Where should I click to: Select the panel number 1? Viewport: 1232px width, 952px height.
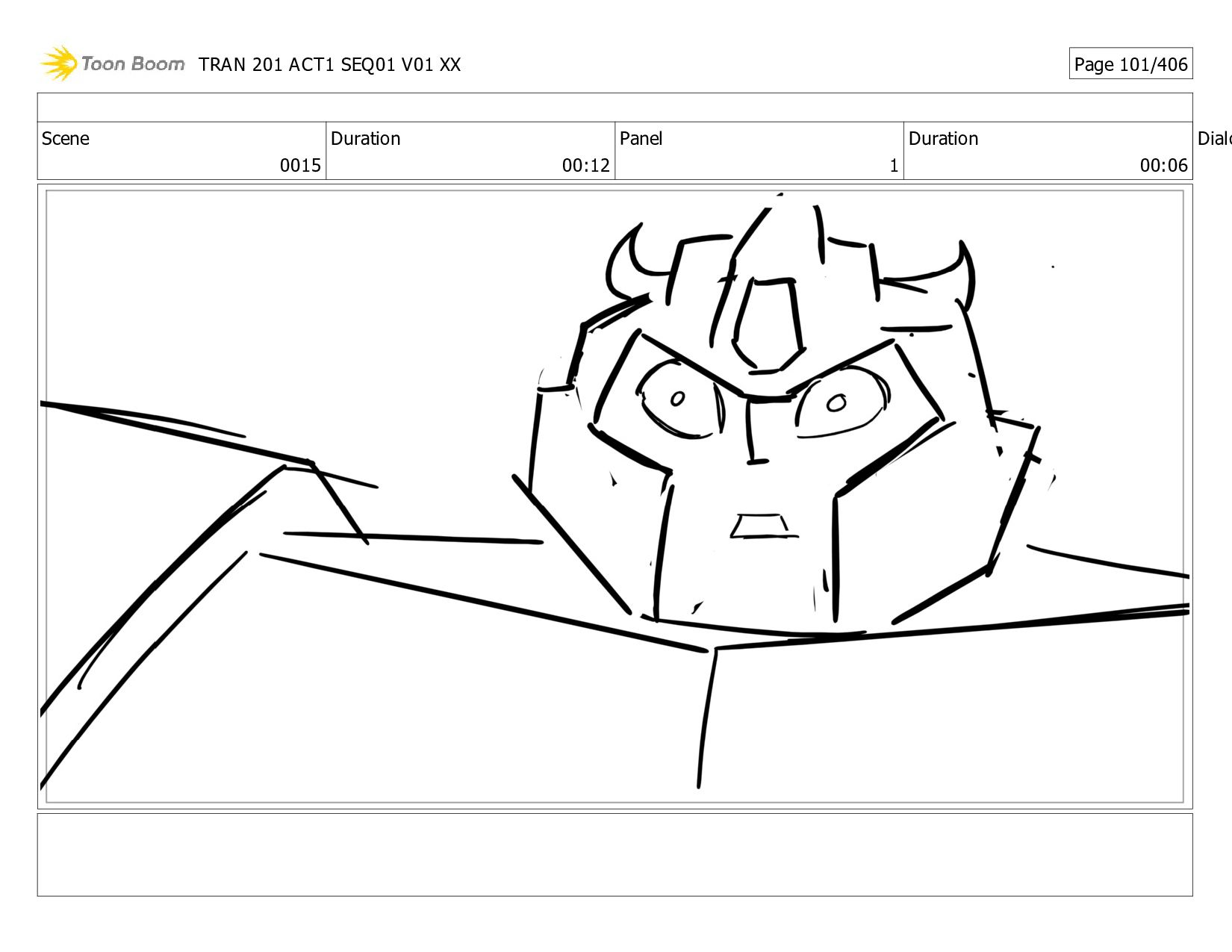click(894, 165)
